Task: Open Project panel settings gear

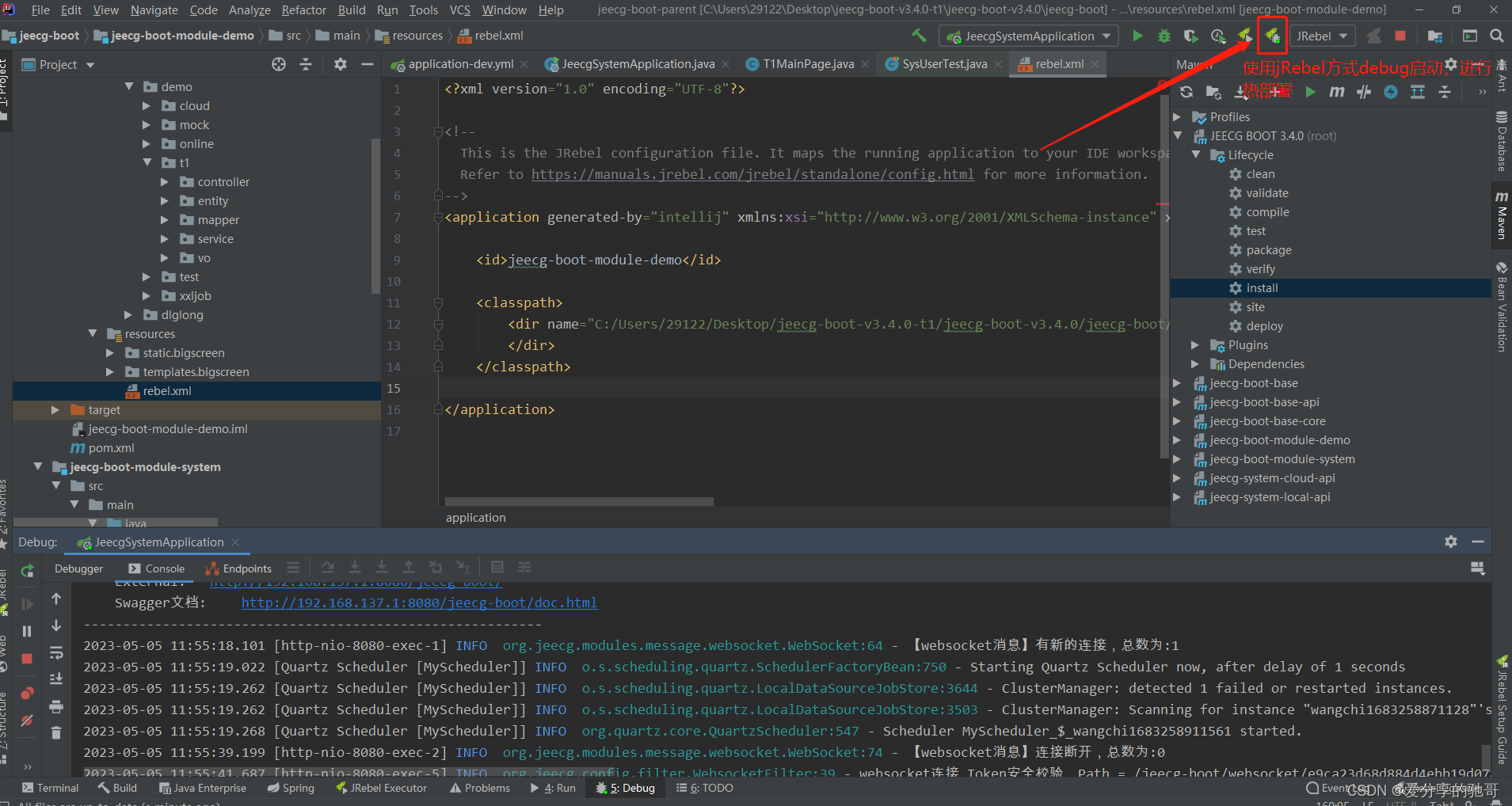Action: coord(341,64)
